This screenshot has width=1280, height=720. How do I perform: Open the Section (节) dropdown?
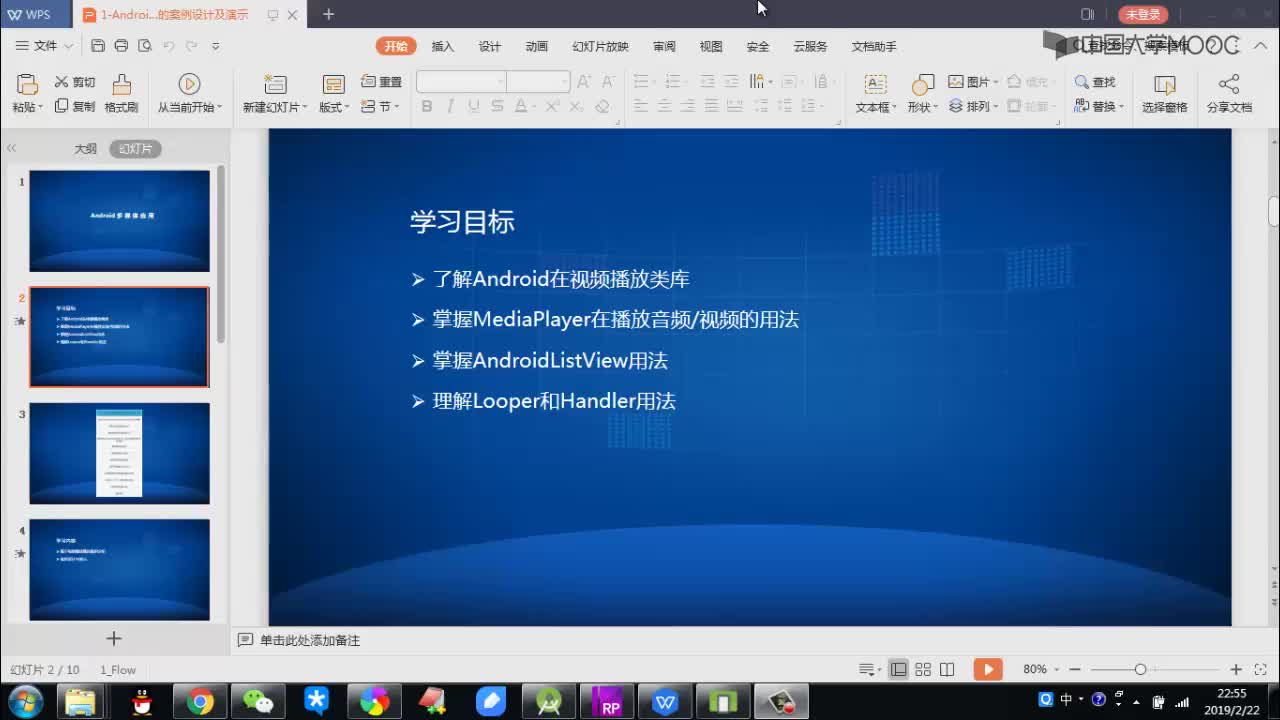(381, 106)
